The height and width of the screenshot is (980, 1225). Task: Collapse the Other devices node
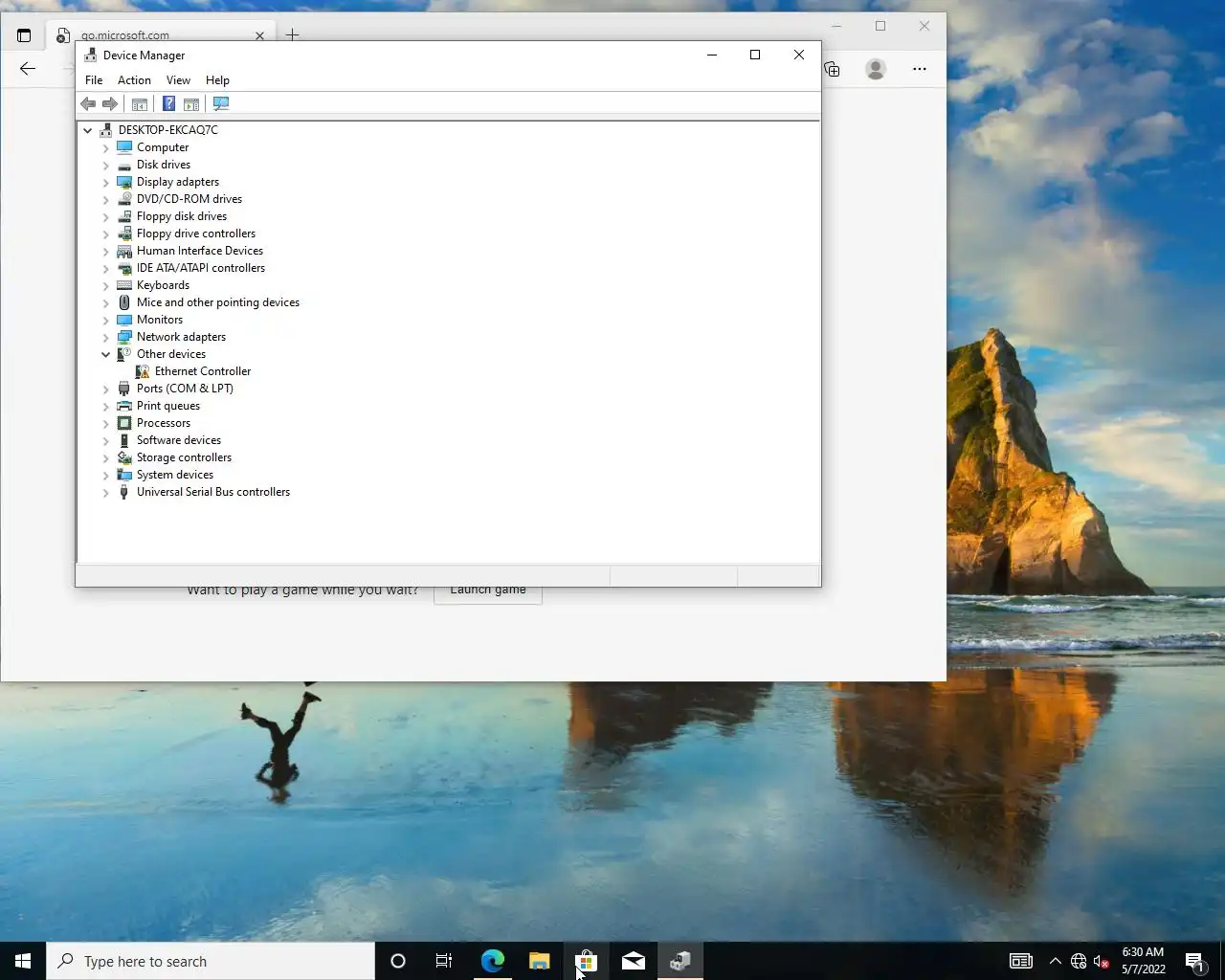click(x=106, y=354)
